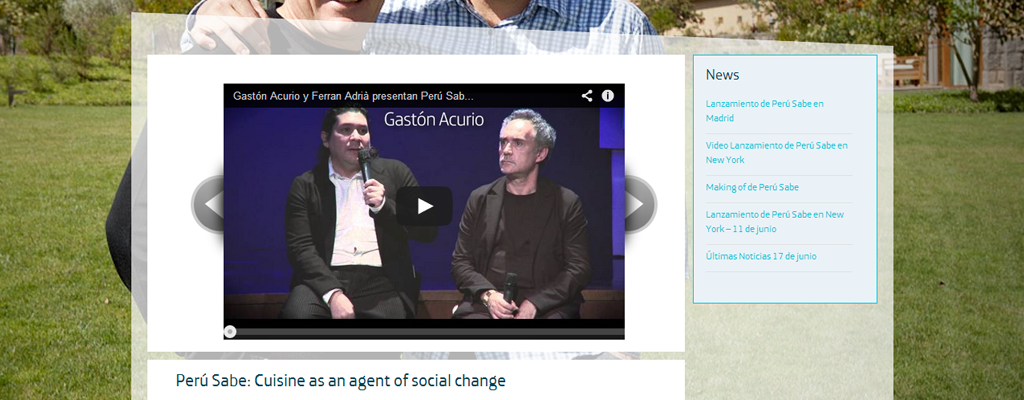Click the "News" sidebar heading
This screenshot has width=1024, height=400.
point(722,75)
